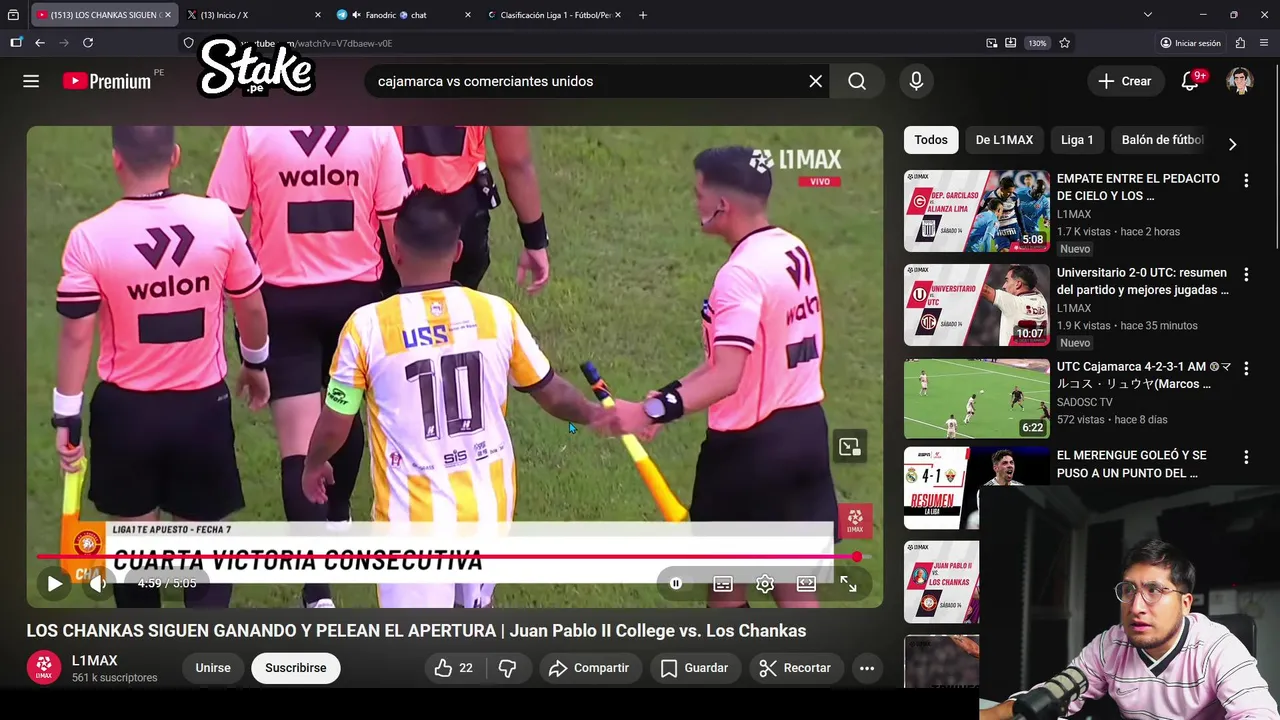Click the 130% zoom level indicator
This screenshot has width=1280, height=720.
click(x=1038, y=43)
